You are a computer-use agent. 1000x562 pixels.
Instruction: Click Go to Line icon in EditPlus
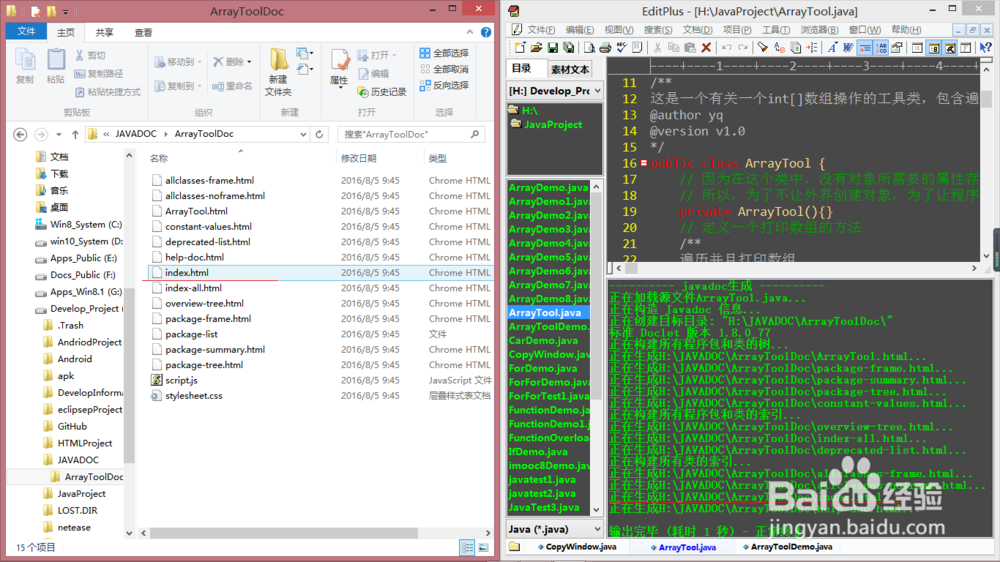pos(812,48)
